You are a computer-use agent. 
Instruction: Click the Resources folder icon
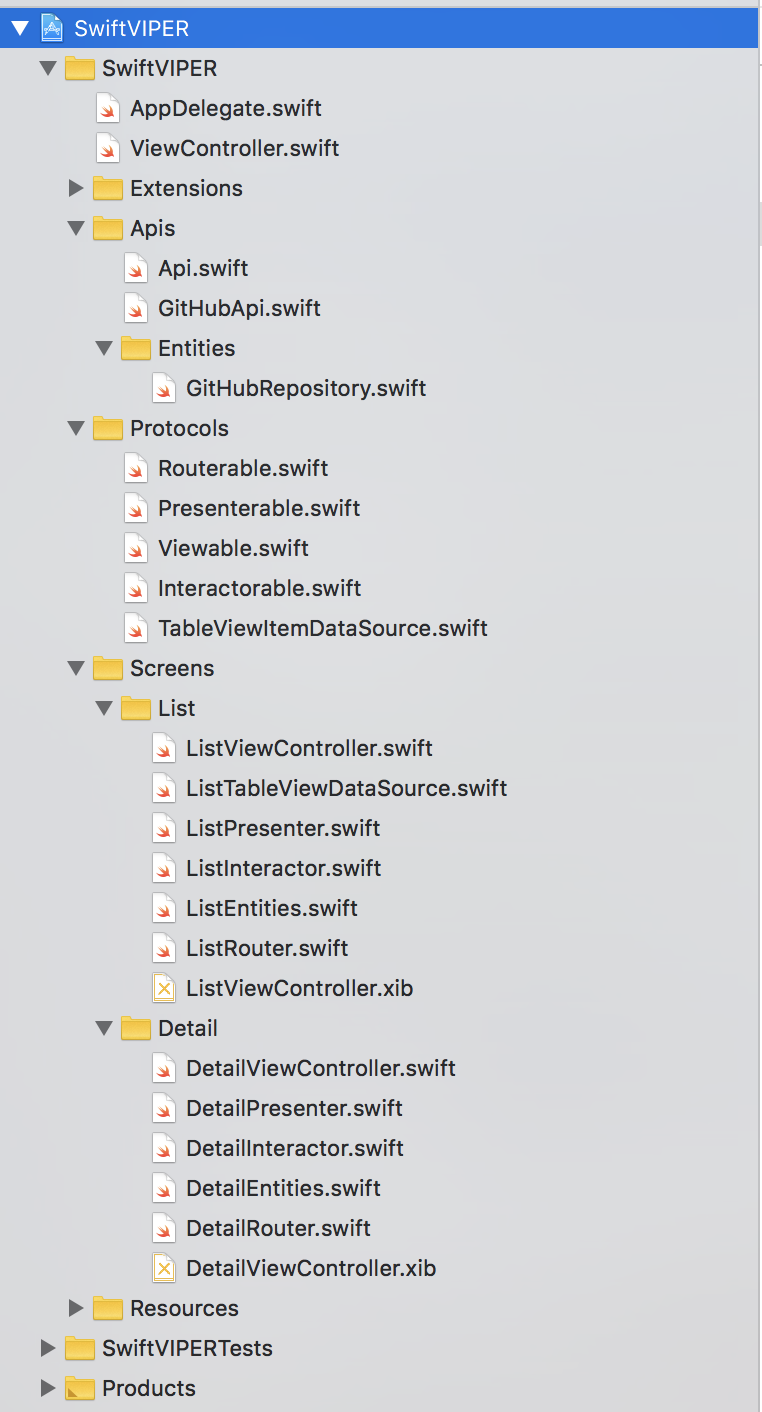coord(107,1308)
